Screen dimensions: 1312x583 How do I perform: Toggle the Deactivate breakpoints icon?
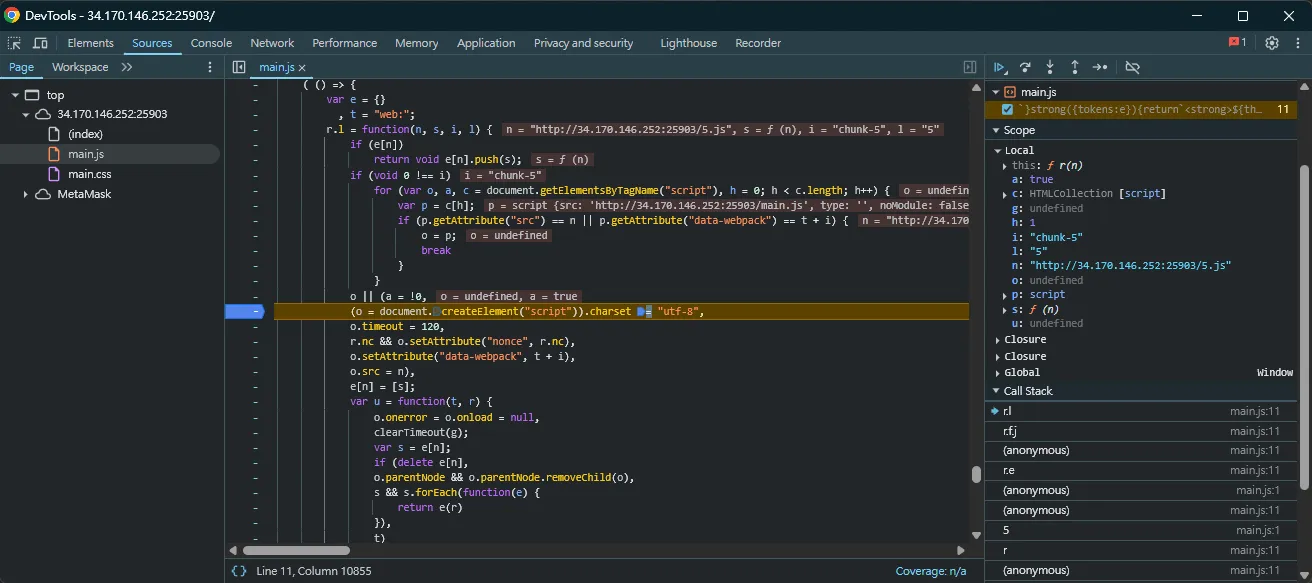[1133, 67]
